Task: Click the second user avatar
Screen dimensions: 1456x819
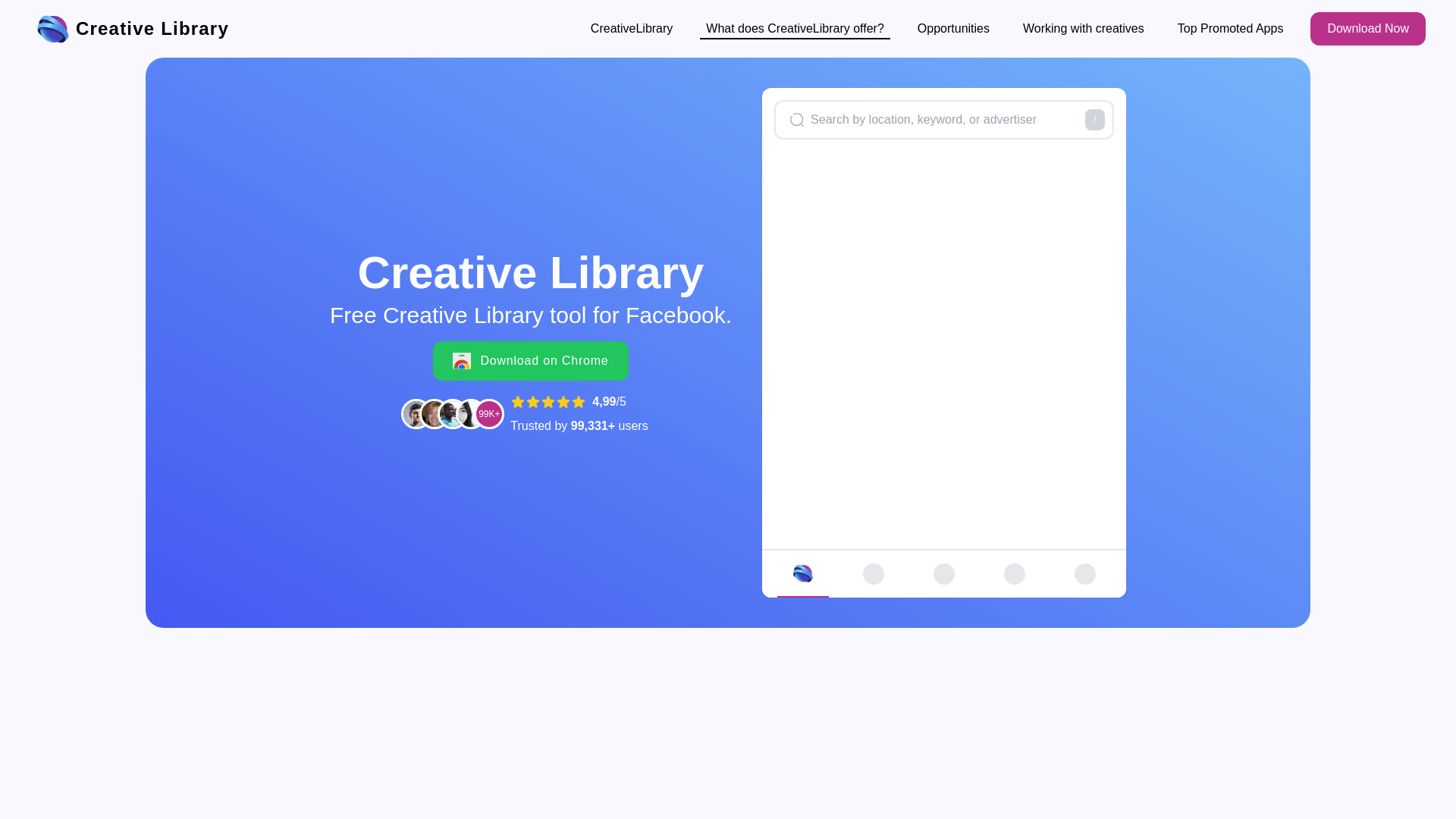Action: 432,414
